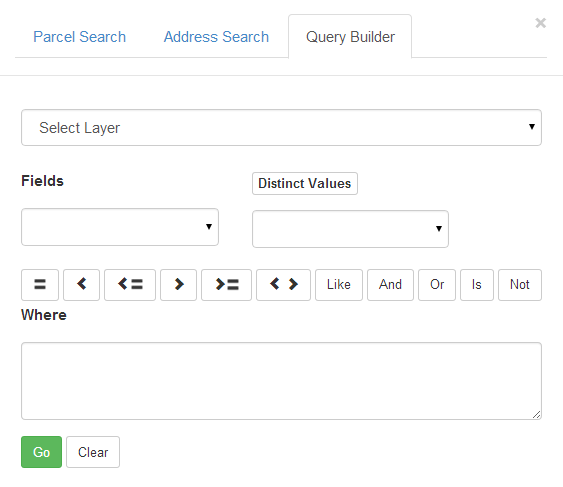Switch to the Address Search tab
Image resolution: width=563 pixels, height=487 pixels.
coord(216,37)
